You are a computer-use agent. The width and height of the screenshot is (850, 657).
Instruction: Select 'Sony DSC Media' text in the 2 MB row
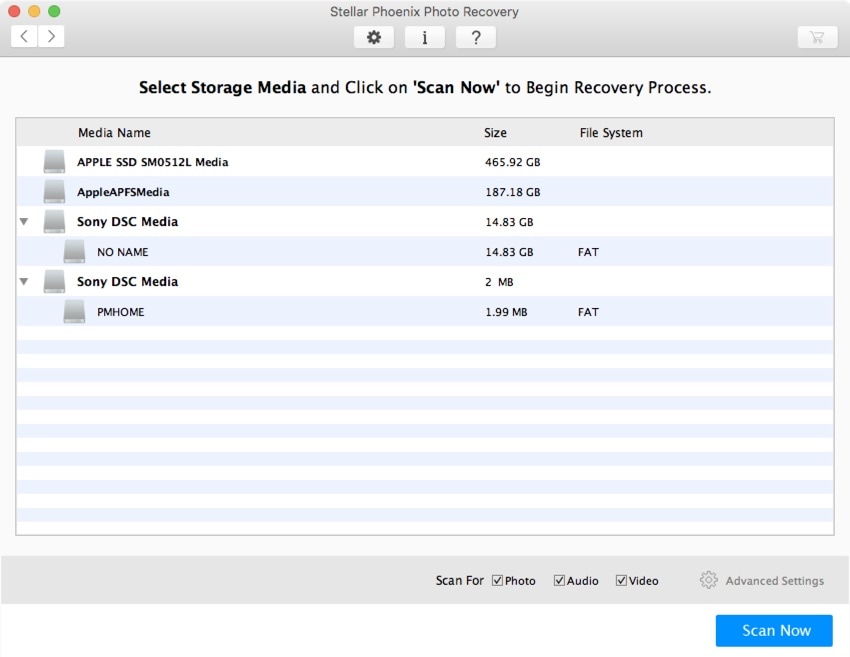pyautogui.click(x=127, y=282)
